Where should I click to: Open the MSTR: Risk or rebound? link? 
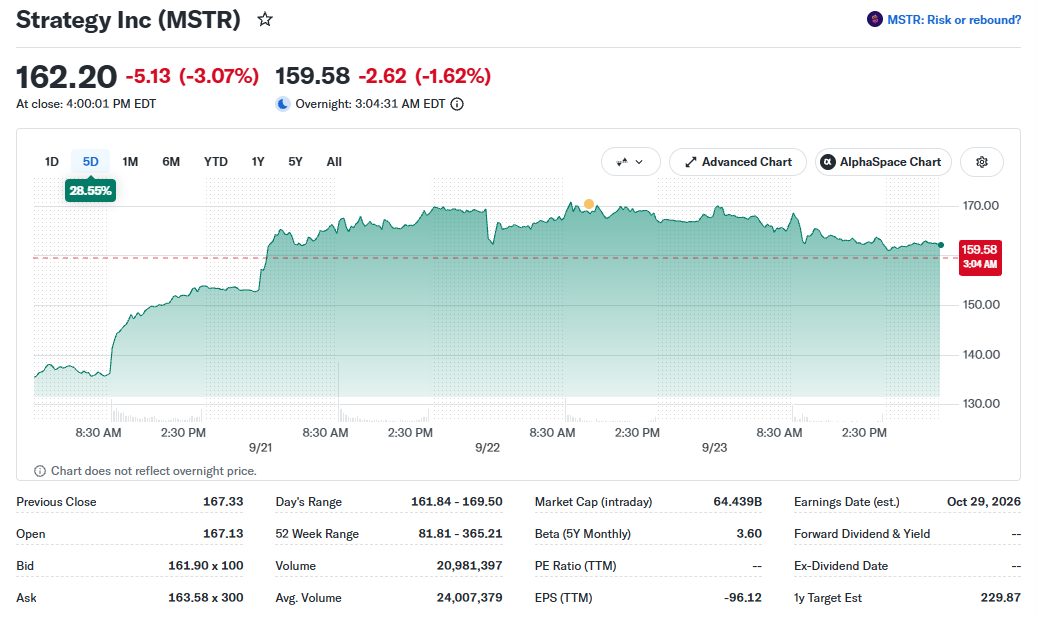[954, 20]
